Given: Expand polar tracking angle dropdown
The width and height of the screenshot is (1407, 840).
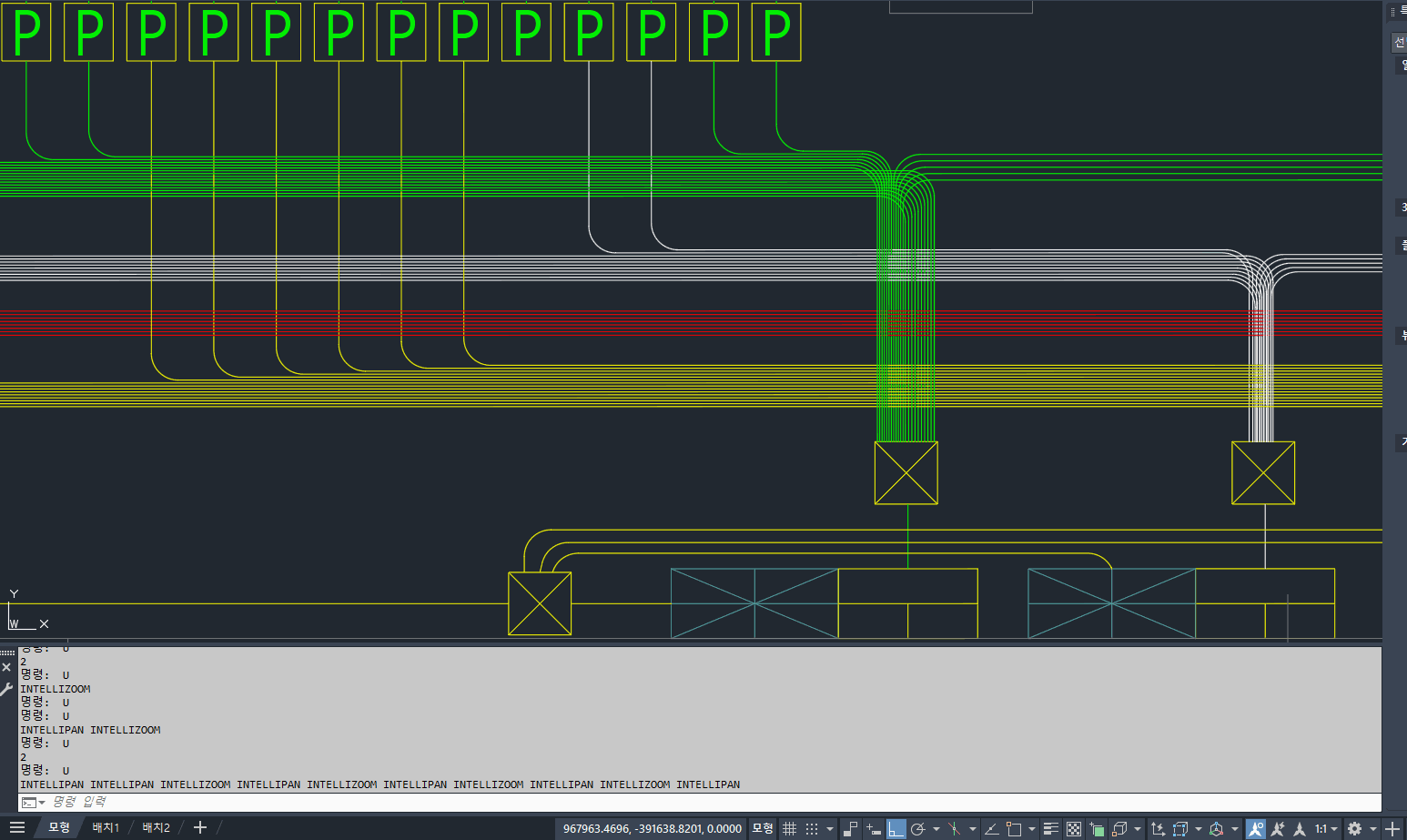Looking at the screenshot, I should 936,828.
